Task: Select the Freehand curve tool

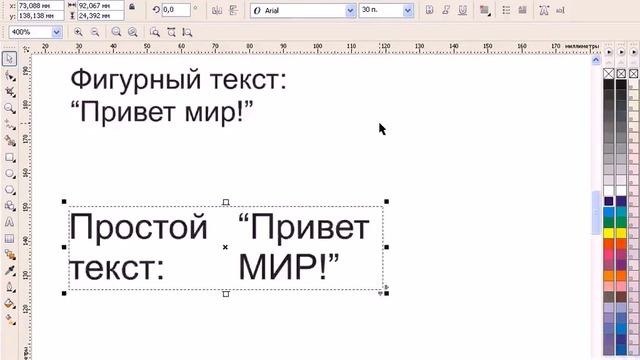Action: [x=10, y=124]
